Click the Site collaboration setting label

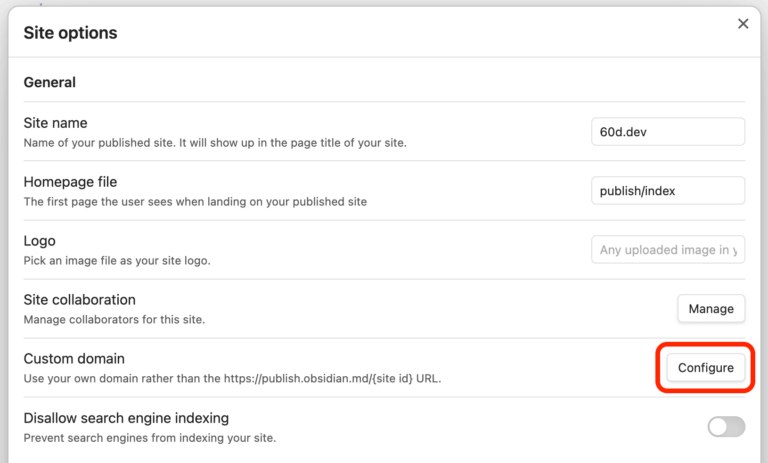79,300
